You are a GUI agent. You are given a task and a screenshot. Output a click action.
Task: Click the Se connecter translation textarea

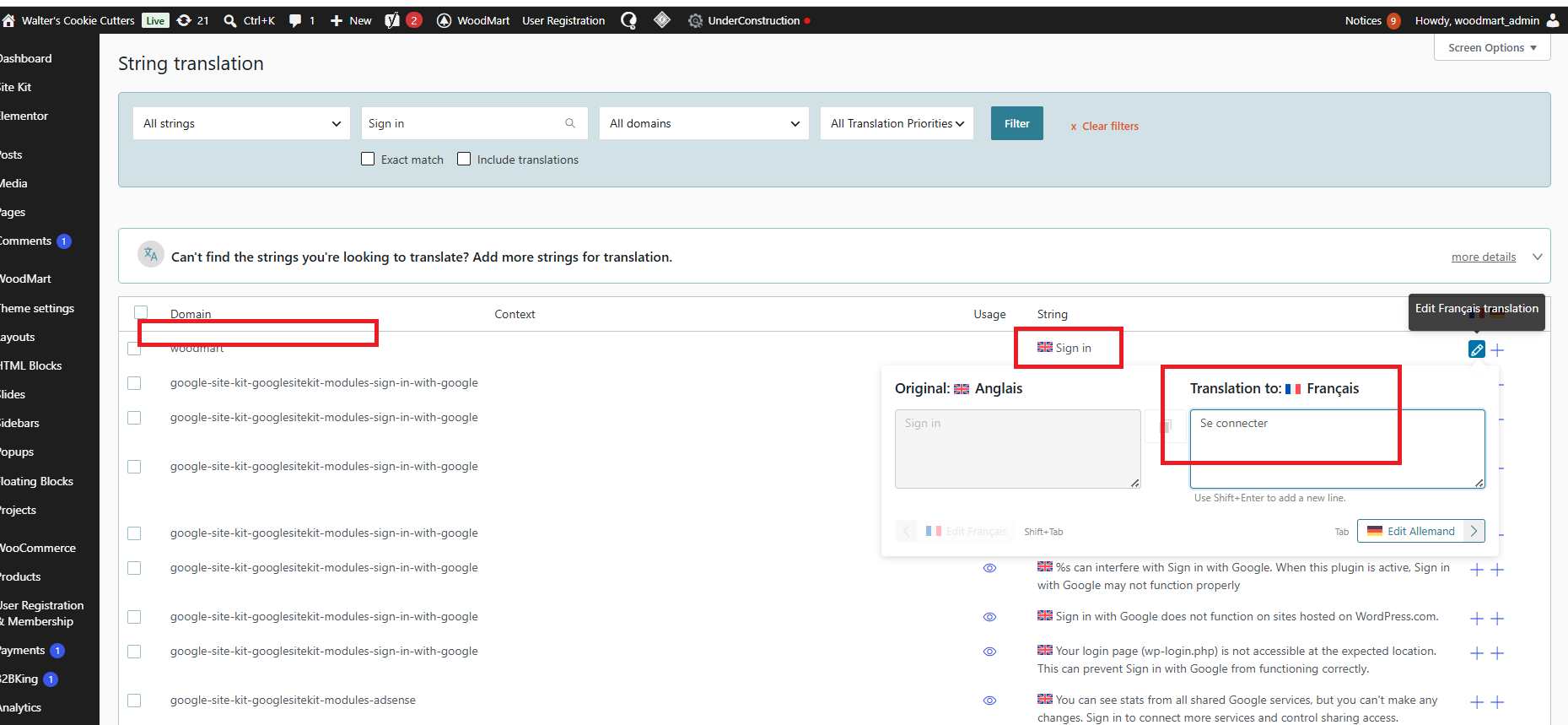point(1337,449)
